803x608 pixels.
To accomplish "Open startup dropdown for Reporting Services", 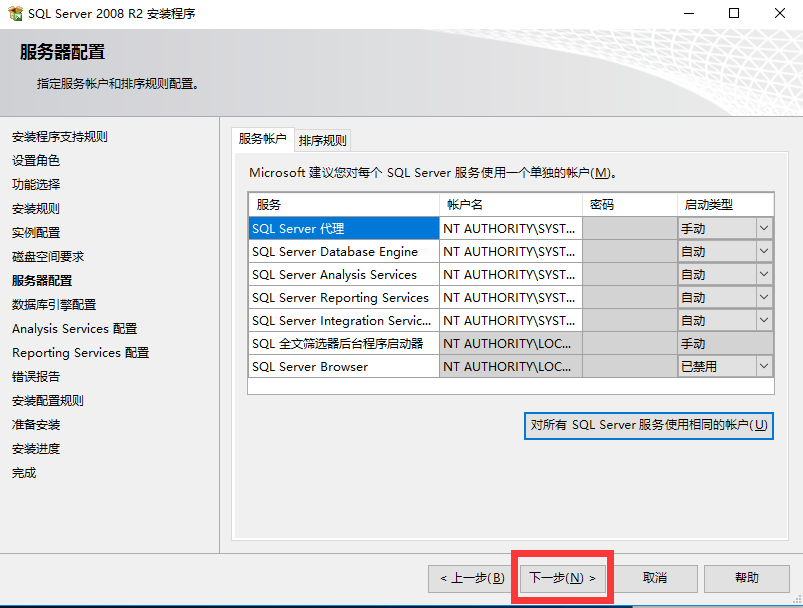I will click(x=762, y=297).
